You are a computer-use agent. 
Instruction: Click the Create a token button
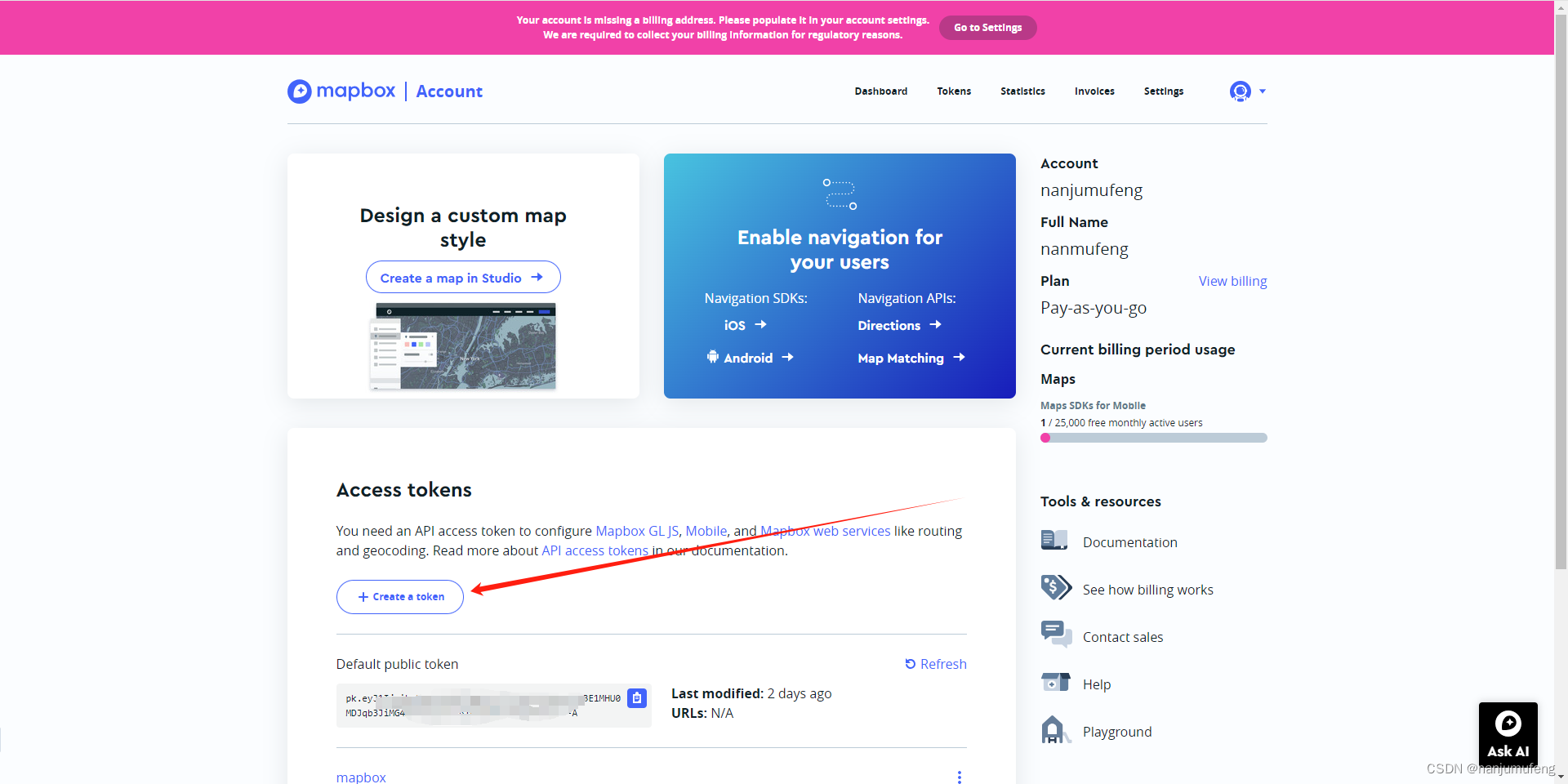point(399,596)
